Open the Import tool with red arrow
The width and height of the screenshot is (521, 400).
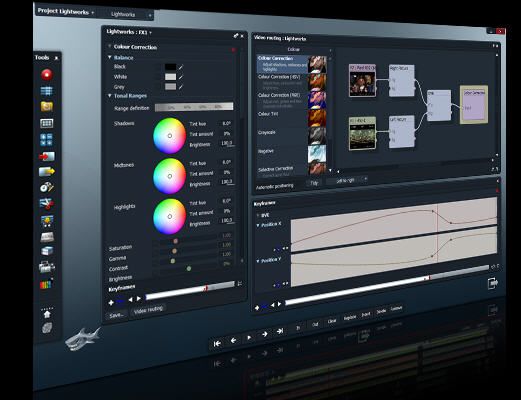click(x=47, y=156)
